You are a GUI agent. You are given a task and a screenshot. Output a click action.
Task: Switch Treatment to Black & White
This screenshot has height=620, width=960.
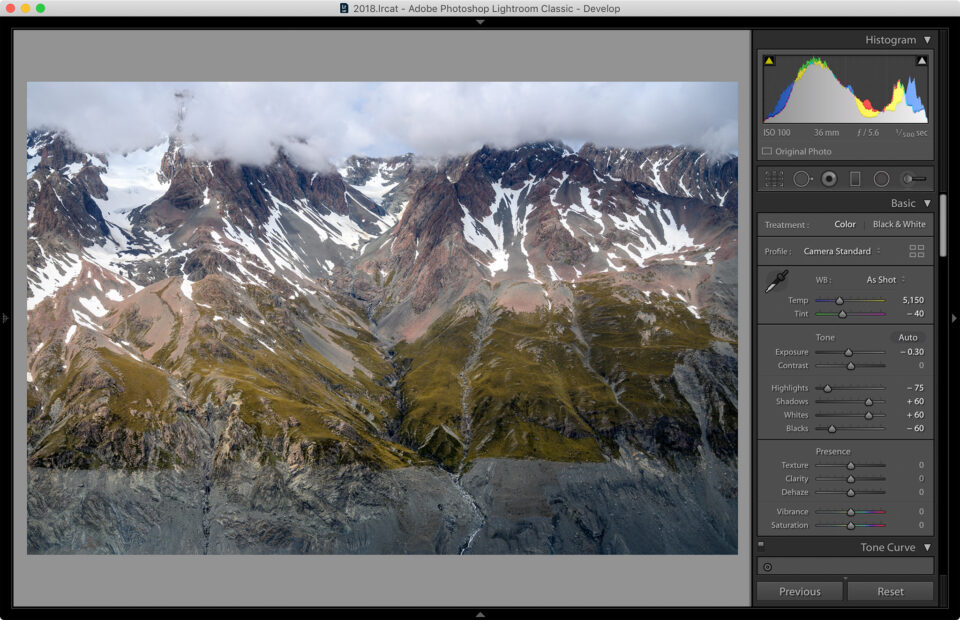click(x=898, y=224)
